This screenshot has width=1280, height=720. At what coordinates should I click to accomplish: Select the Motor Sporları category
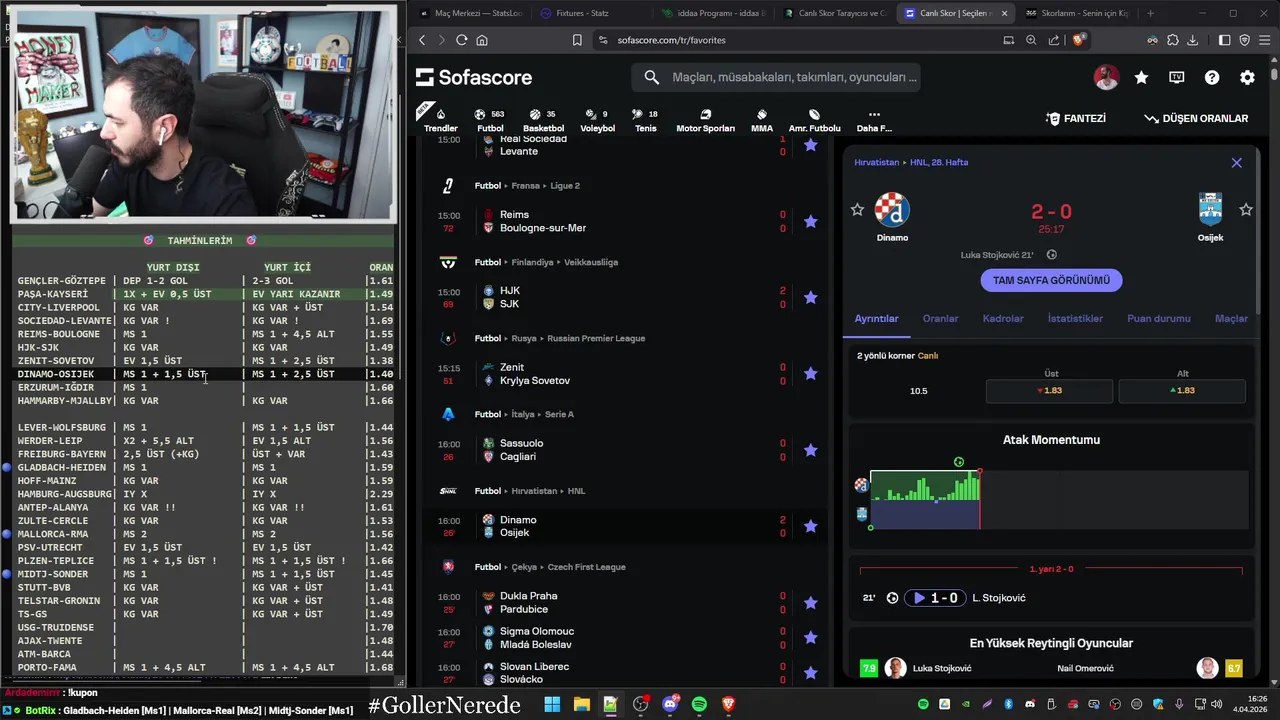tap(705, 120)
